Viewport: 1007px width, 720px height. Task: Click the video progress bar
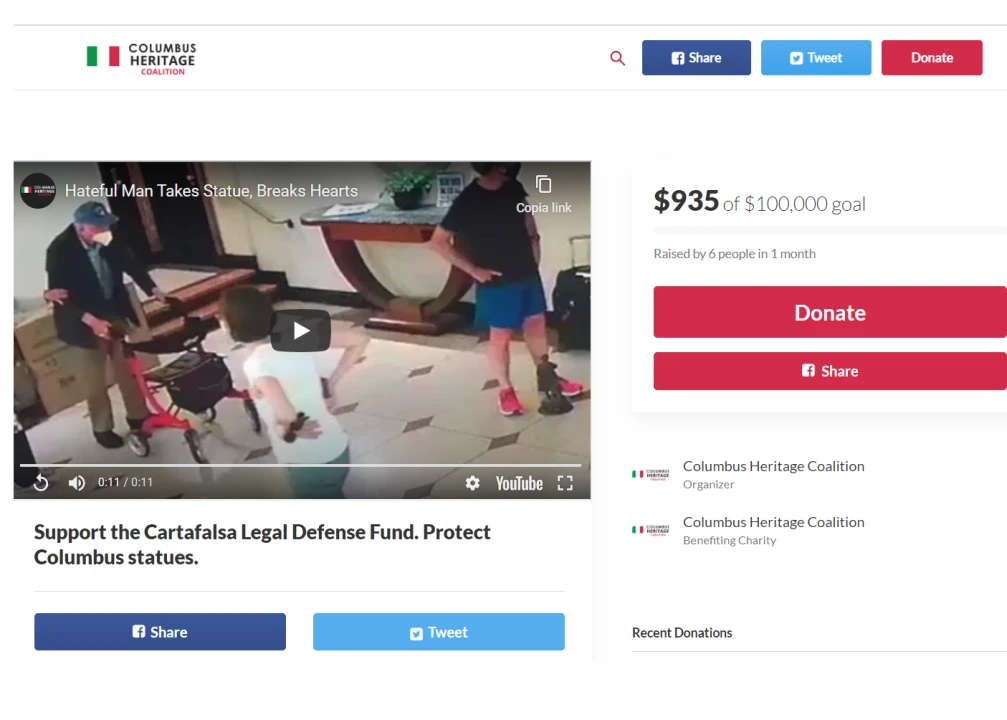(x=301, y=464)
